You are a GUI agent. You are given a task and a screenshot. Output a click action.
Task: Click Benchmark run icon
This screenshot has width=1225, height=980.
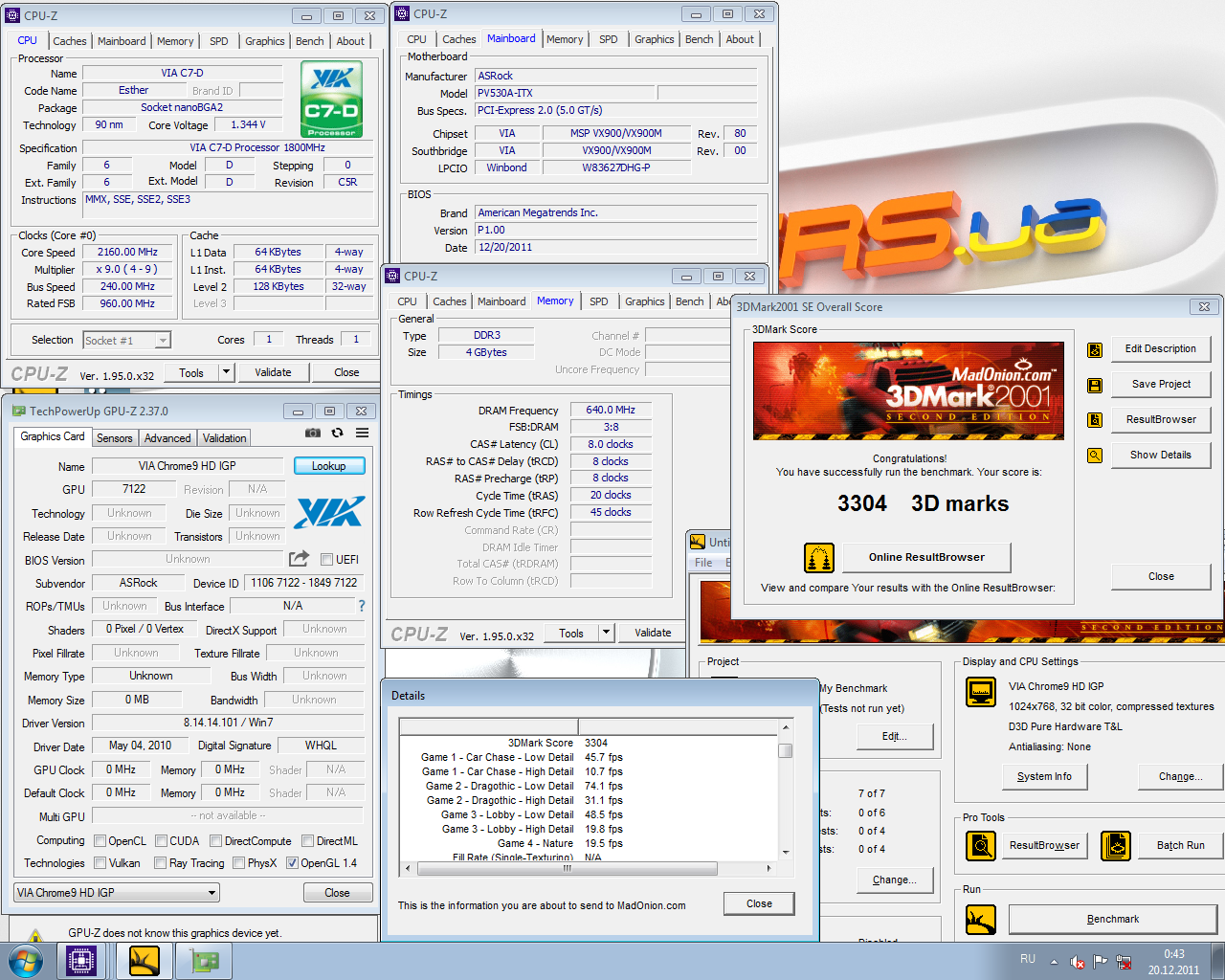point(981,920)
